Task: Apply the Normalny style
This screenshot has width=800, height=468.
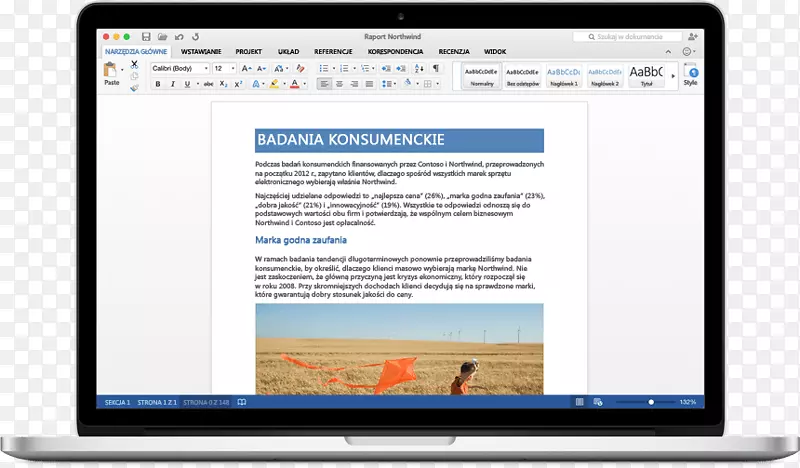Action: pyautogui.click(x=482, y=76)
